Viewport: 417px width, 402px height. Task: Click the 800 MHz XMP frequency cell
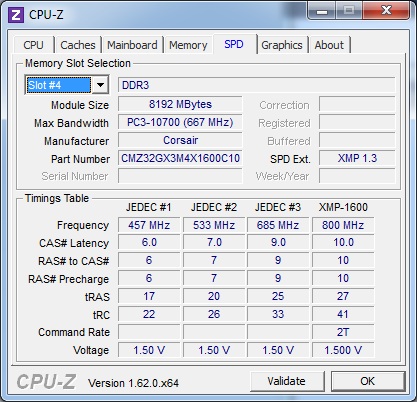[343, 225]
